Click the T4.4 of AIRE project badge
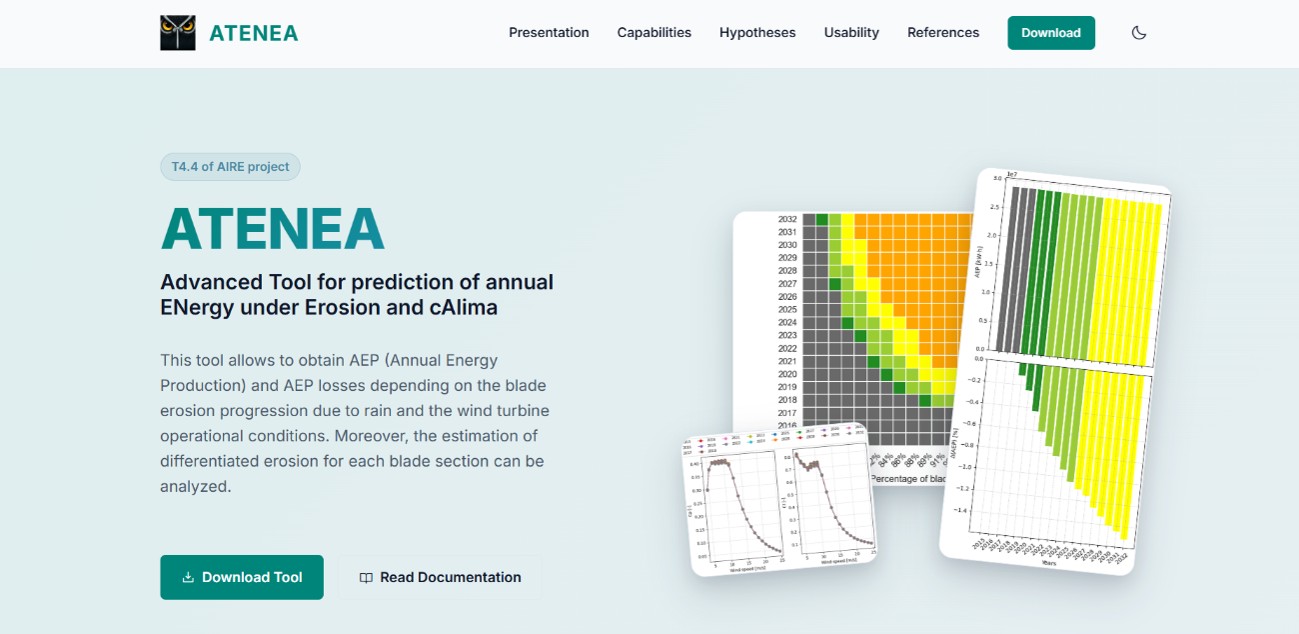 230,167
